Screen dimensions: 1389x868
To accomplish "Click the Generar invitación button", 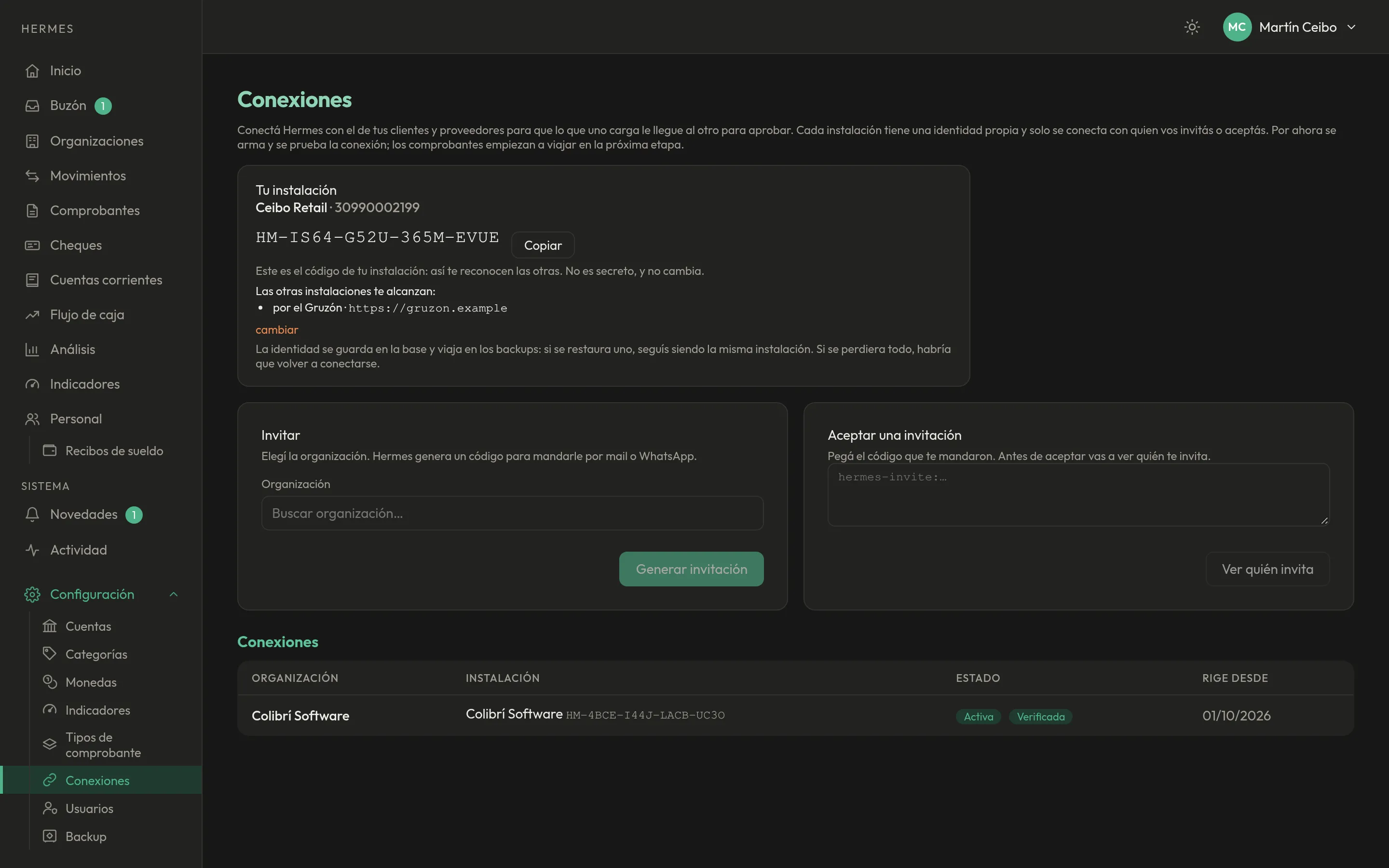I will 691,569.
